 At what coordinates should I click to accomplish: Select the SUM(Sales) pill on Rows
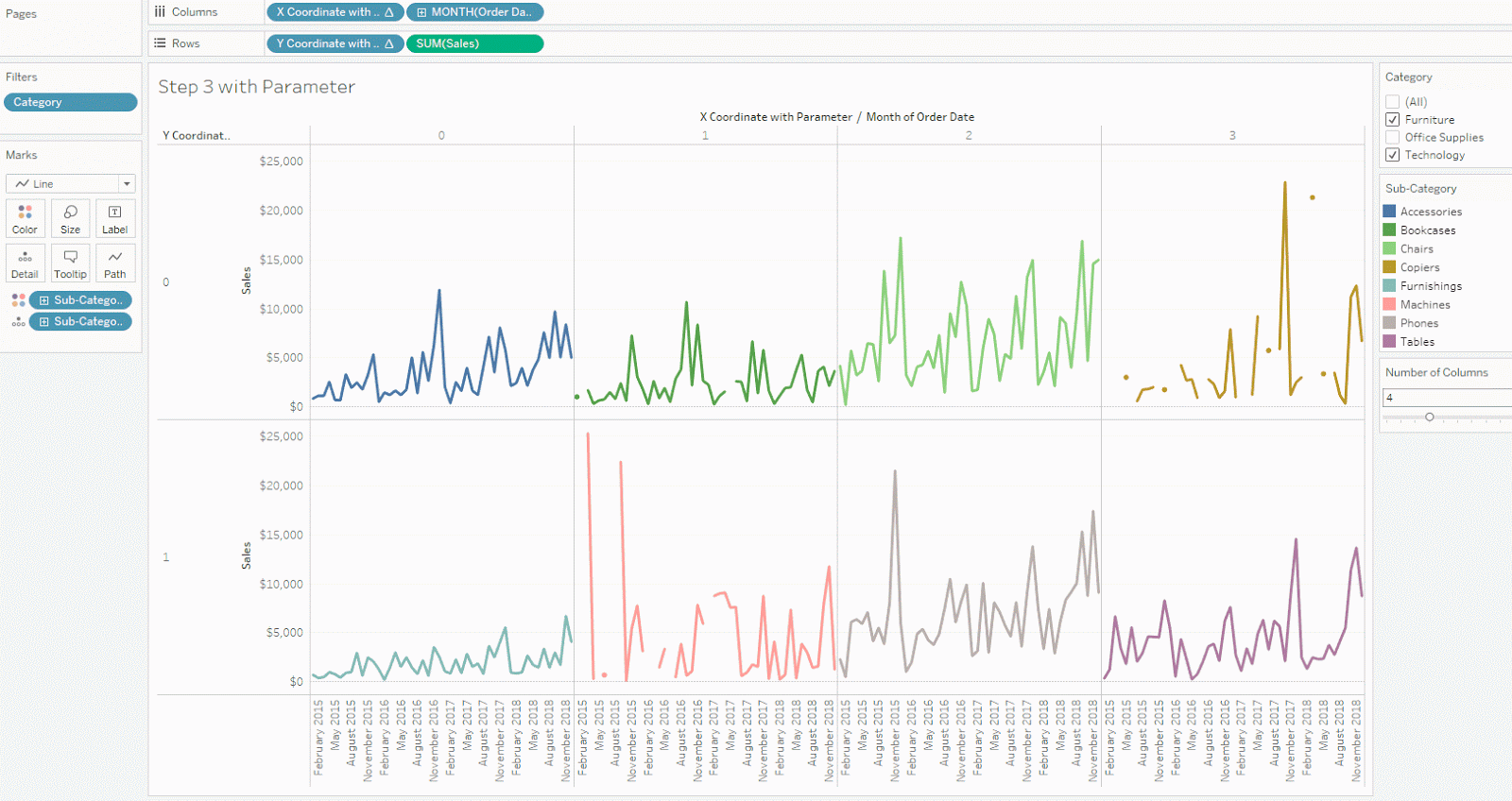point(474,43)
